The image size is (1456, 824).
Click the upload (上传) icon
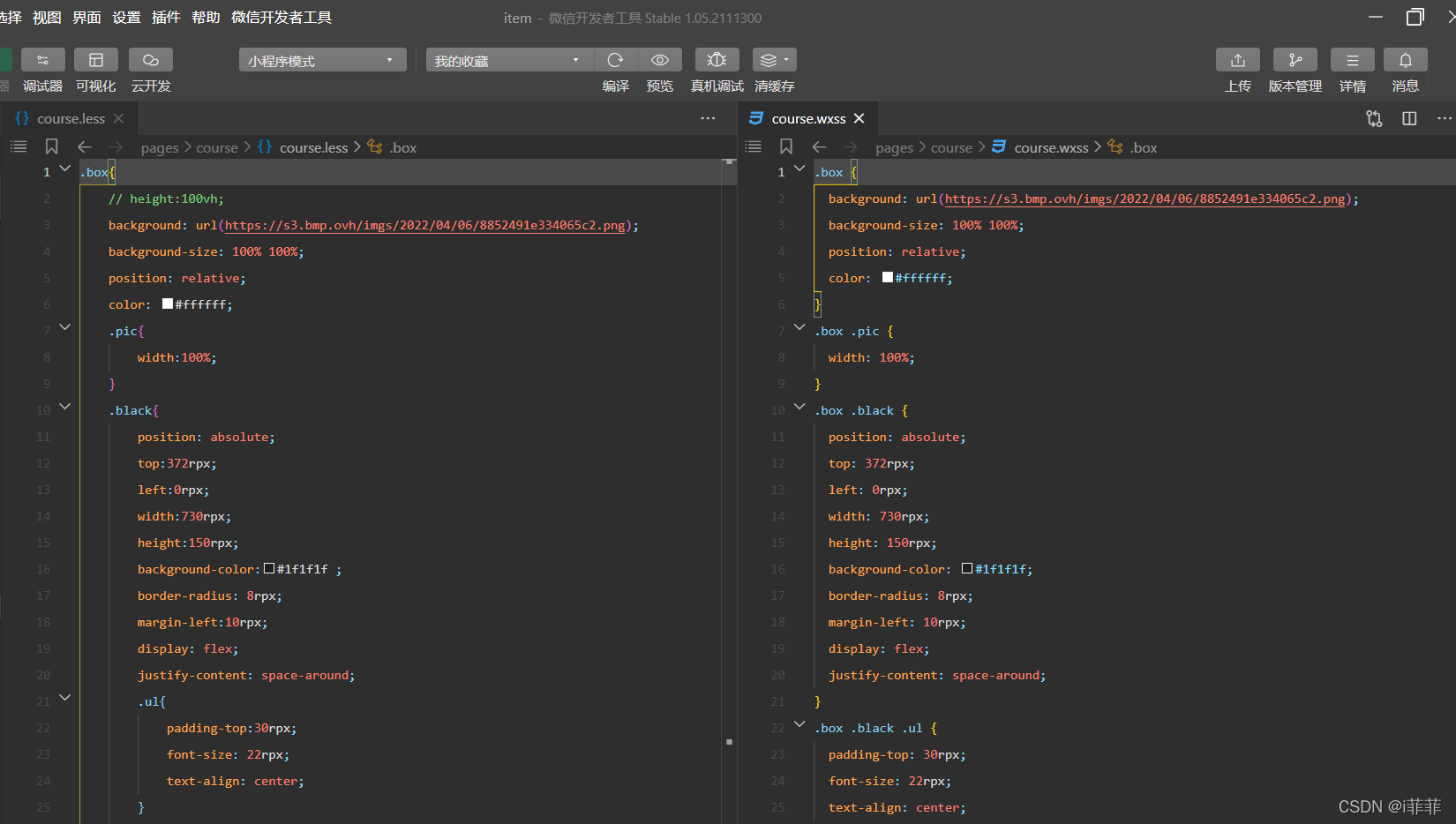pyautogui.click(x=1238, y=60)
